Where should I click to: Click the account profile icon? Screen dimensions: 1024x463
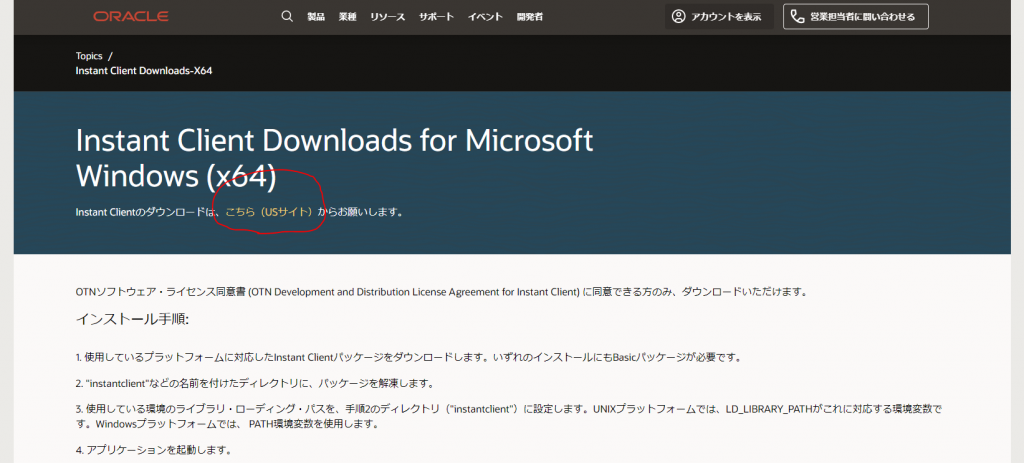tap(679, 17)
